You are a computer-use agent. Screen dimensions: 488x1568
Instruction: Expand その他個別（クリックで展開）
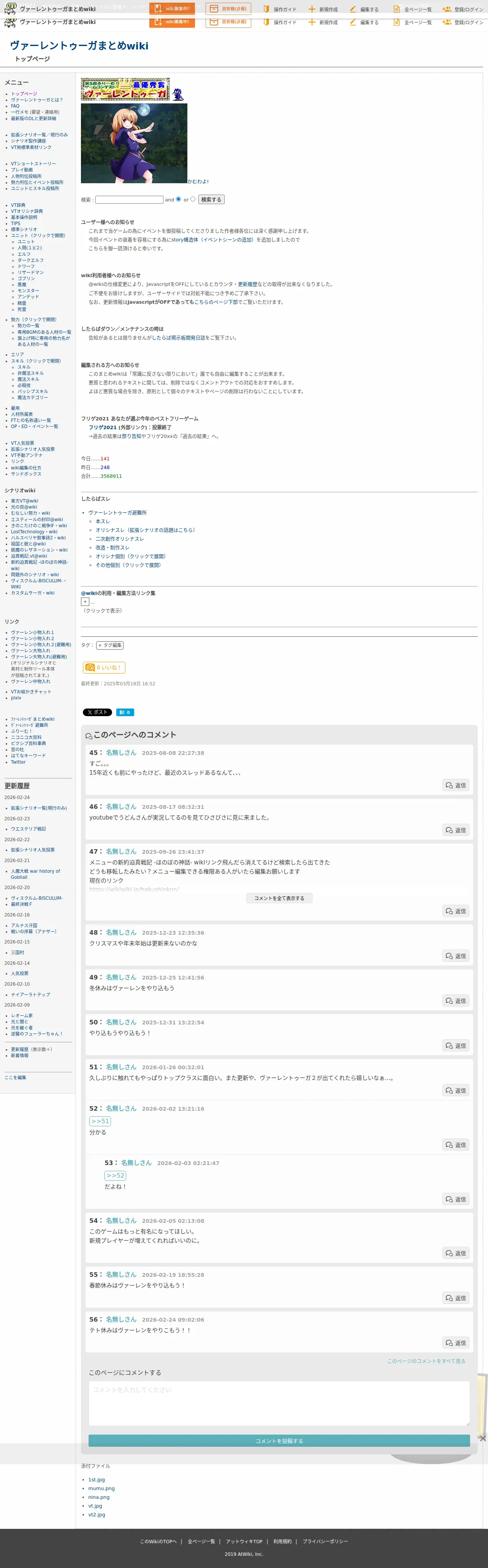point(128,565)
